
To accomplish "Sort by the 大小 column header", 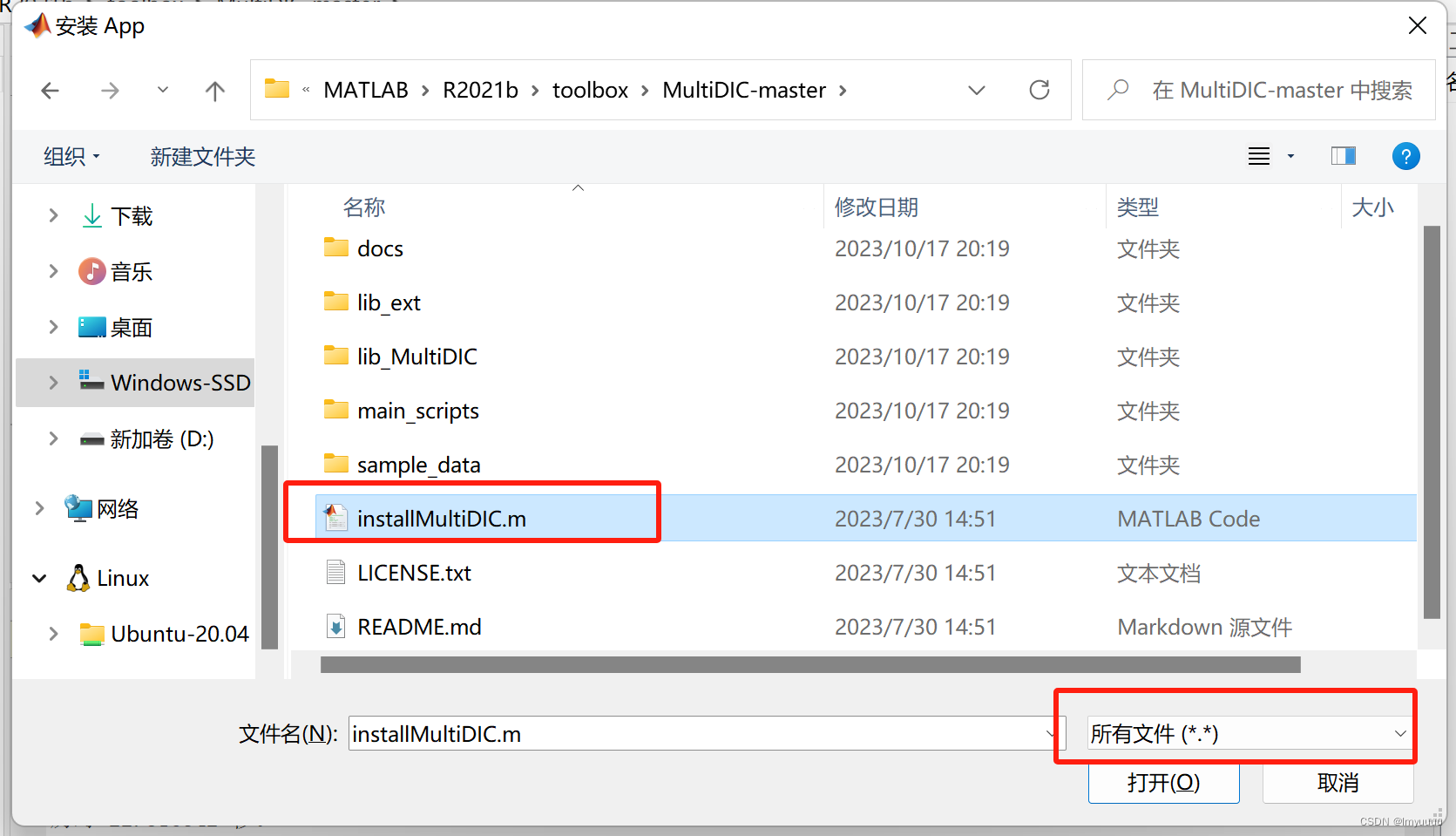I will (1372, 207).
